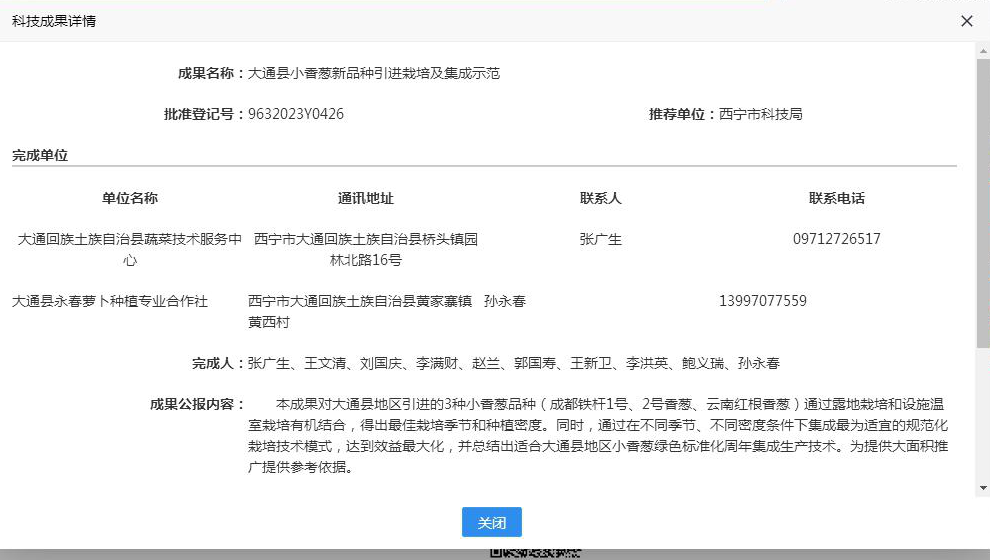This screenshot has width=990, height=560.
Task: Click recommending unit 西宁市科技局
Action: (x=760, y=114)
